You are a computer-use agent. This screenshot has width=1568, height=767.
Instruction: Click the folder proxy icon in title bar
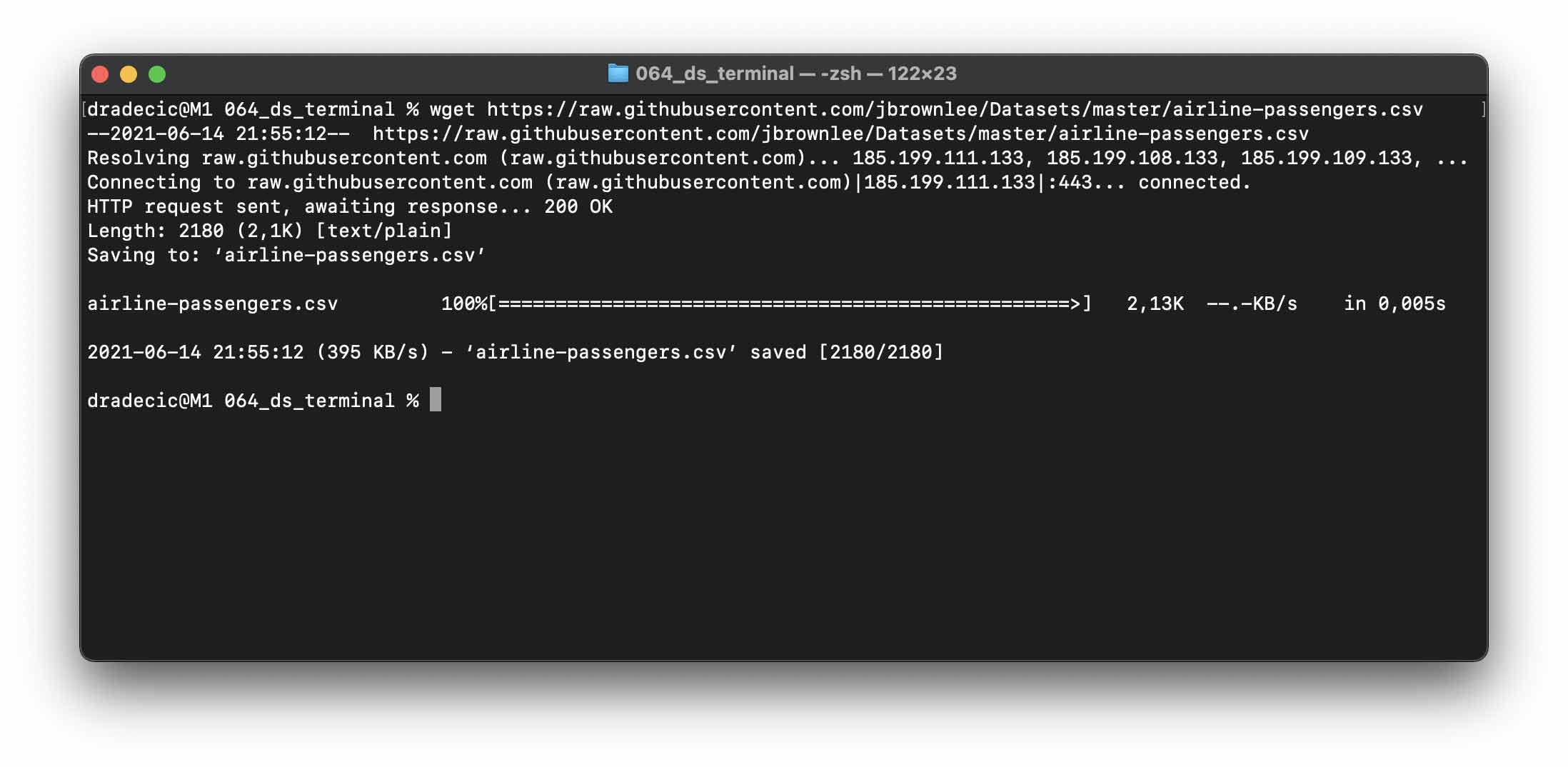coord(618,73)
